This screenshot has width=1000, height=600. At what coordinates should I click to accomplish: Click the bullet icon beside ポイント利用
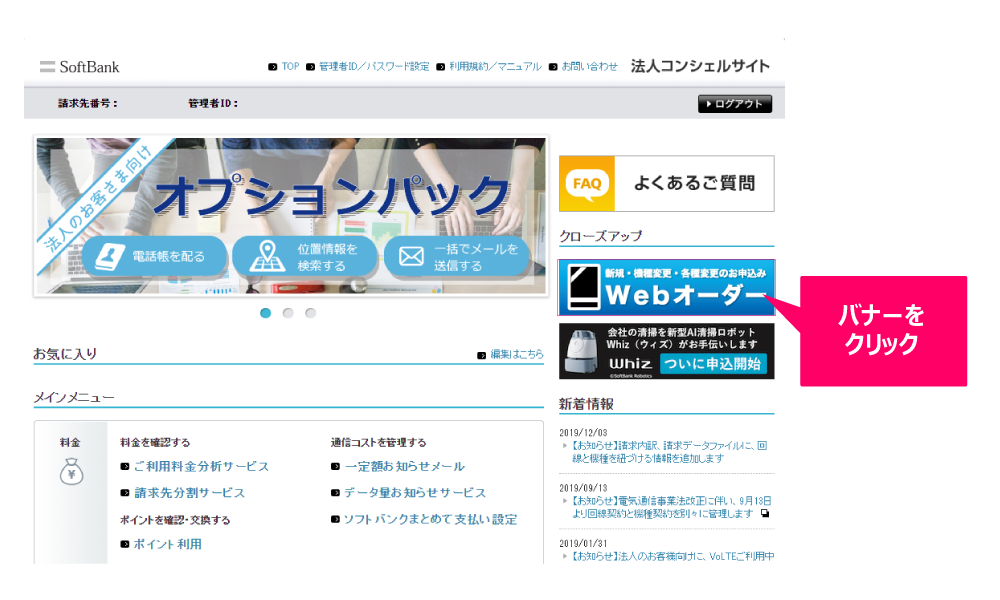125,545
